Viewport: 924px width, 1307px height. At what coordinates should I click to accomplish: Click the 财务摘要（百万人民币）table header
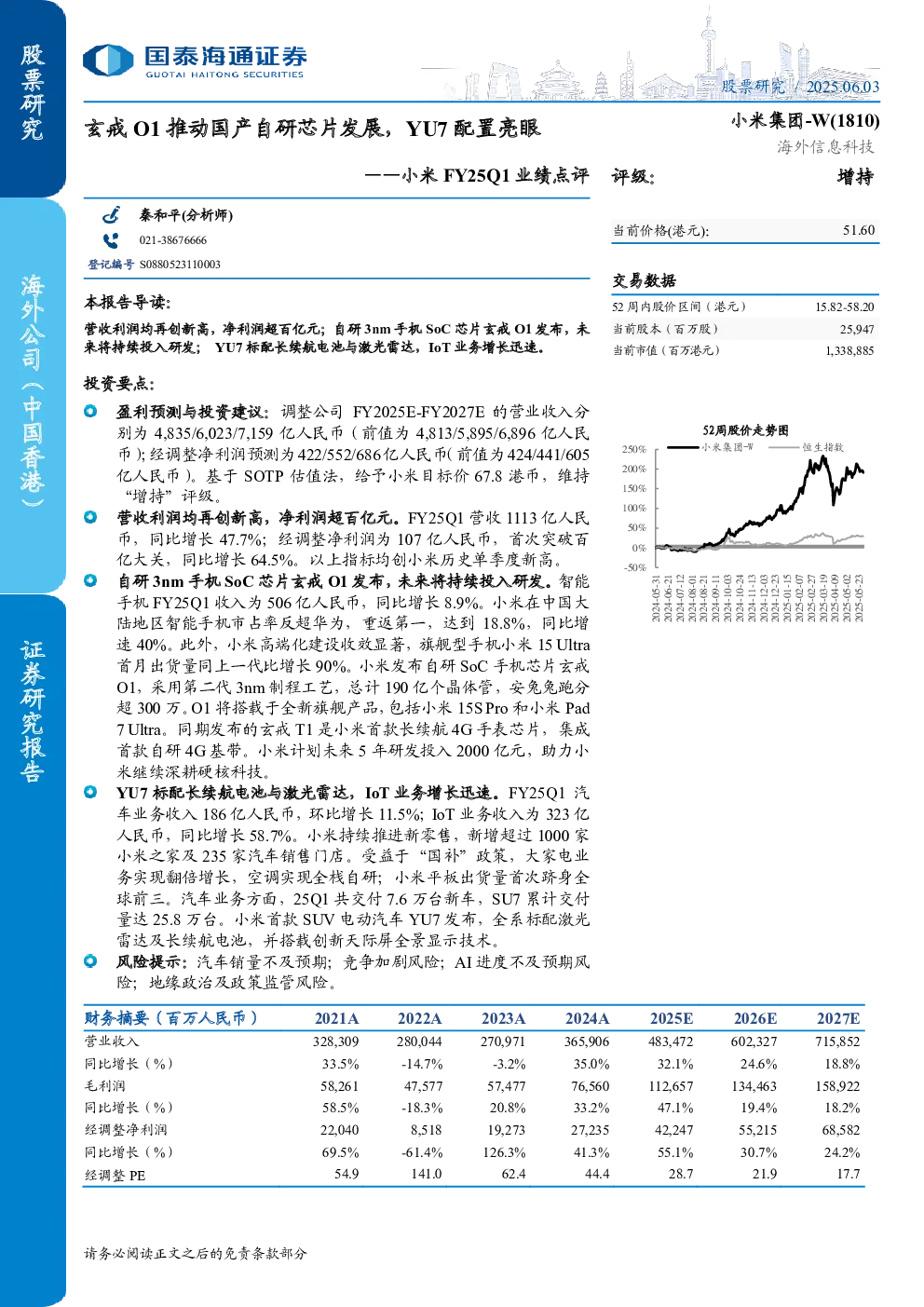coord(170,1018)
